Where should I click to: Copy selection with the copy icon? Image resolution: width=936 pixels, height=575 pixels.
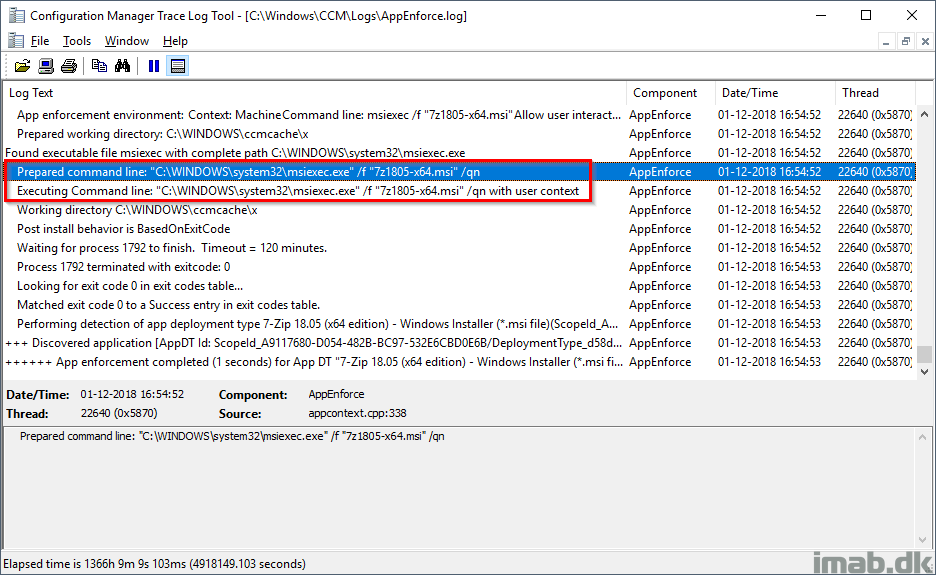pyautogui.click(x=99, y=66)
